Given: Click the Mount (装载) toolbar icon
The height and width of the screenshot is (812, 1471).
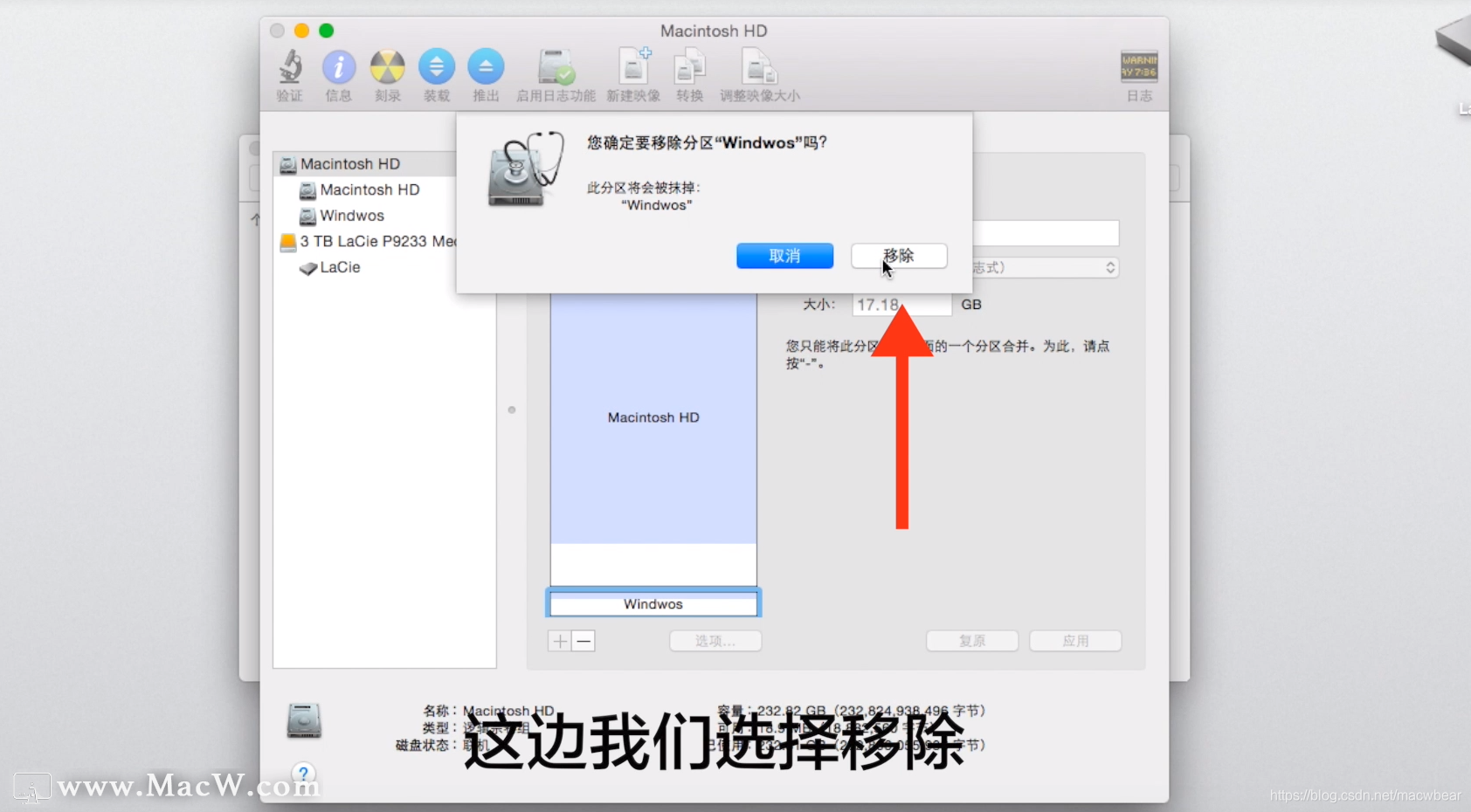Looking at the screenshot, I should (437, 67).
